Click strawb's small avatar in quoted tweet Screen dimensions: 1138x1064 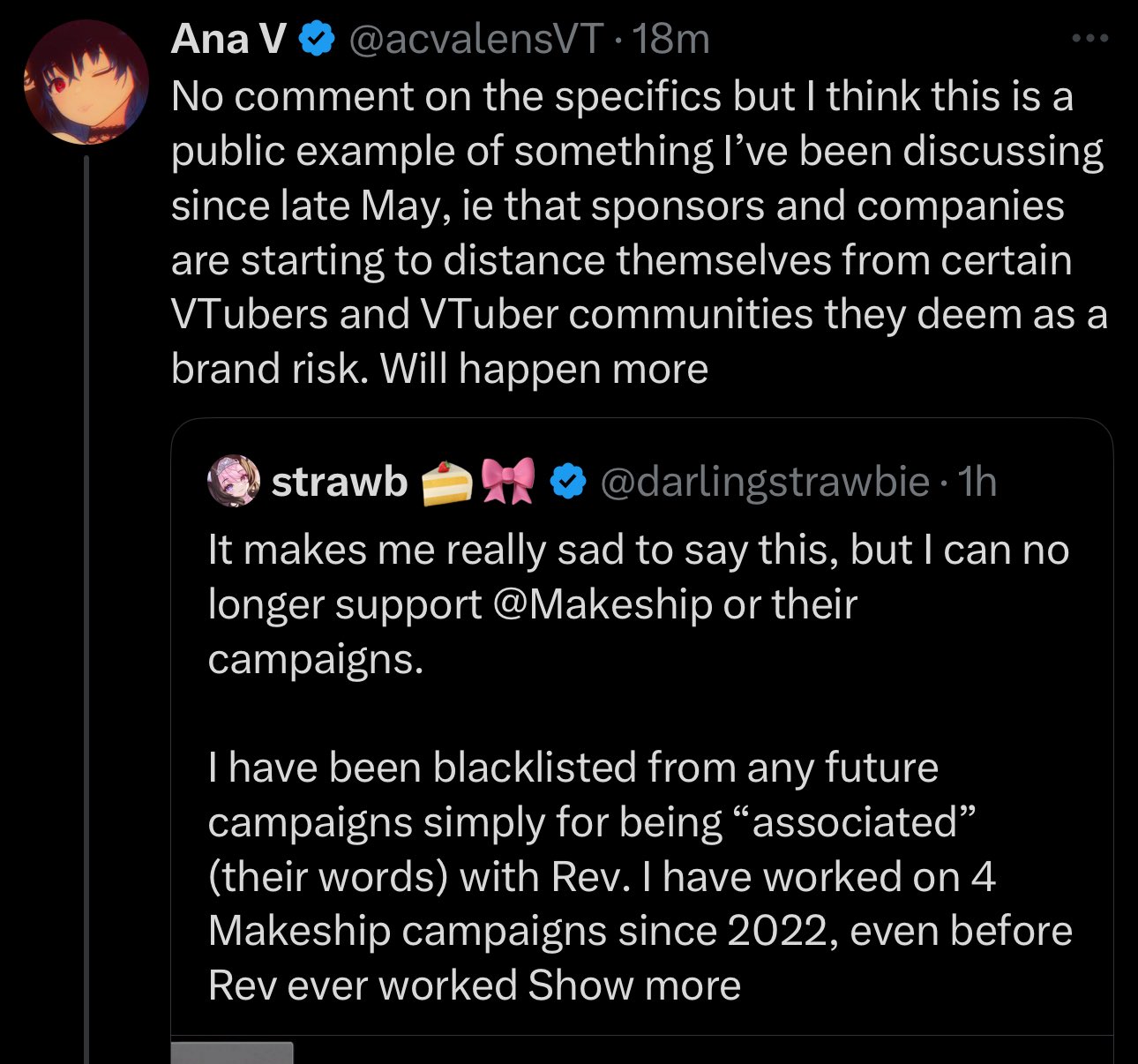(233, 482)
